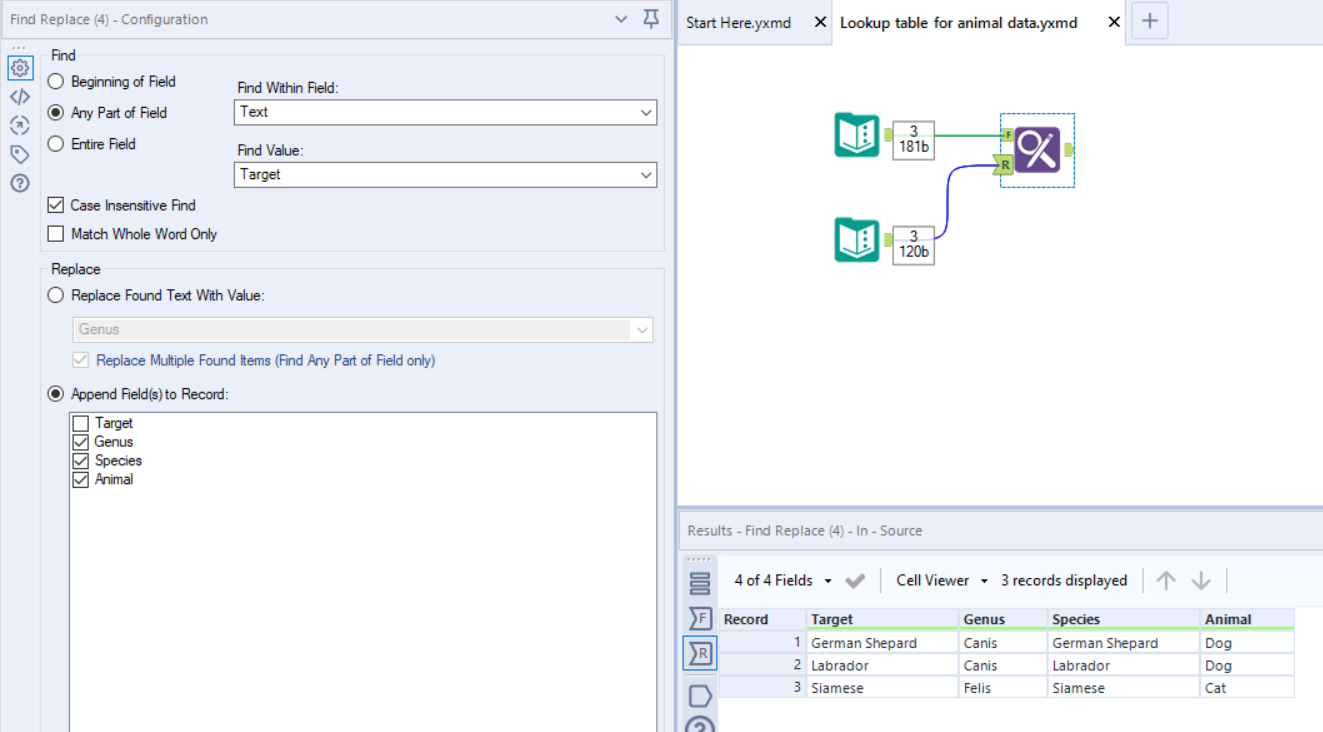
Task: Check the Target field in Append list
Action: [x=80, y=422]
